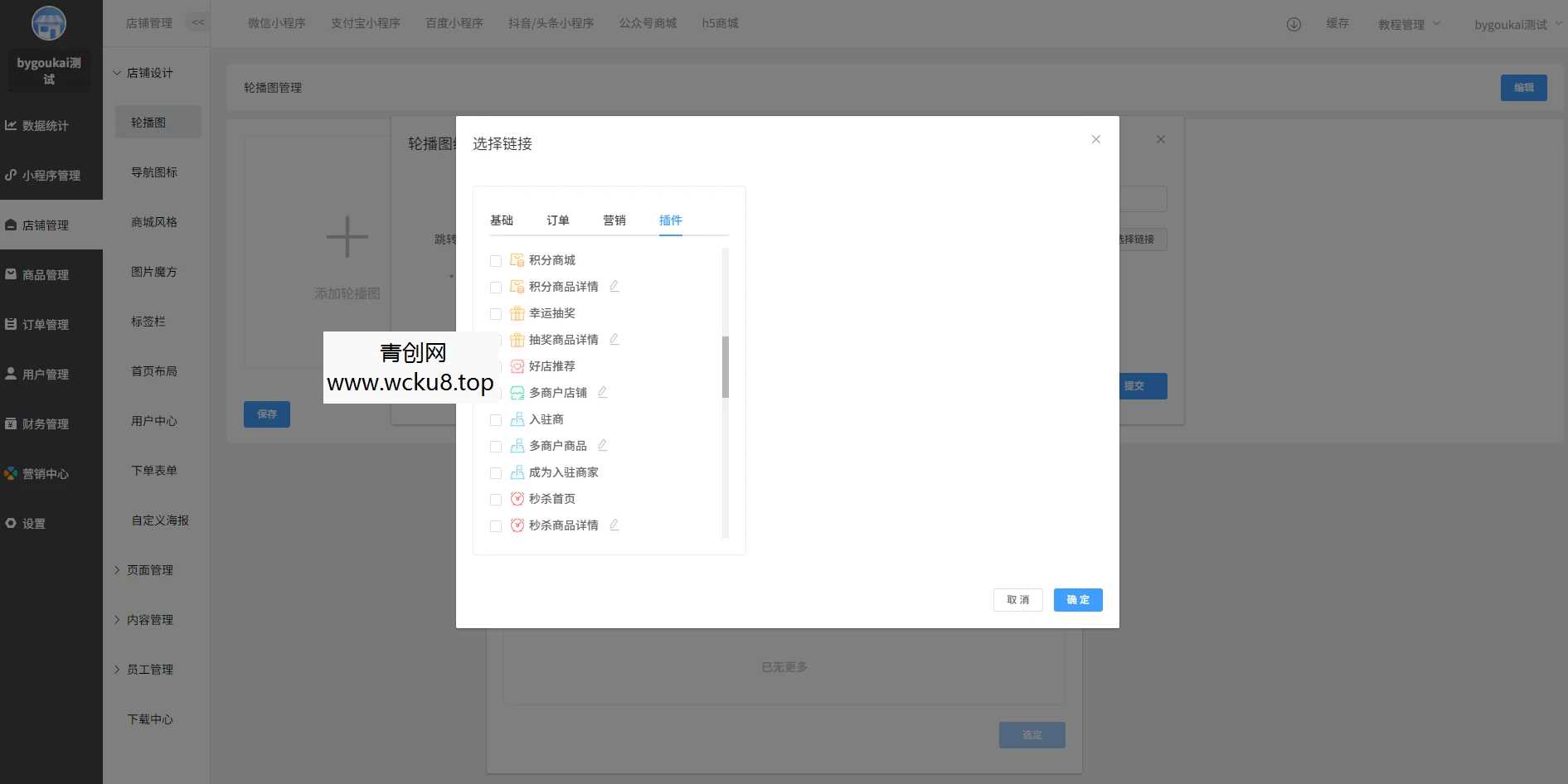Viewport: 1568px width, 784px height.
Task: Click the 设置 gear icon
Action: click(11, 523)
